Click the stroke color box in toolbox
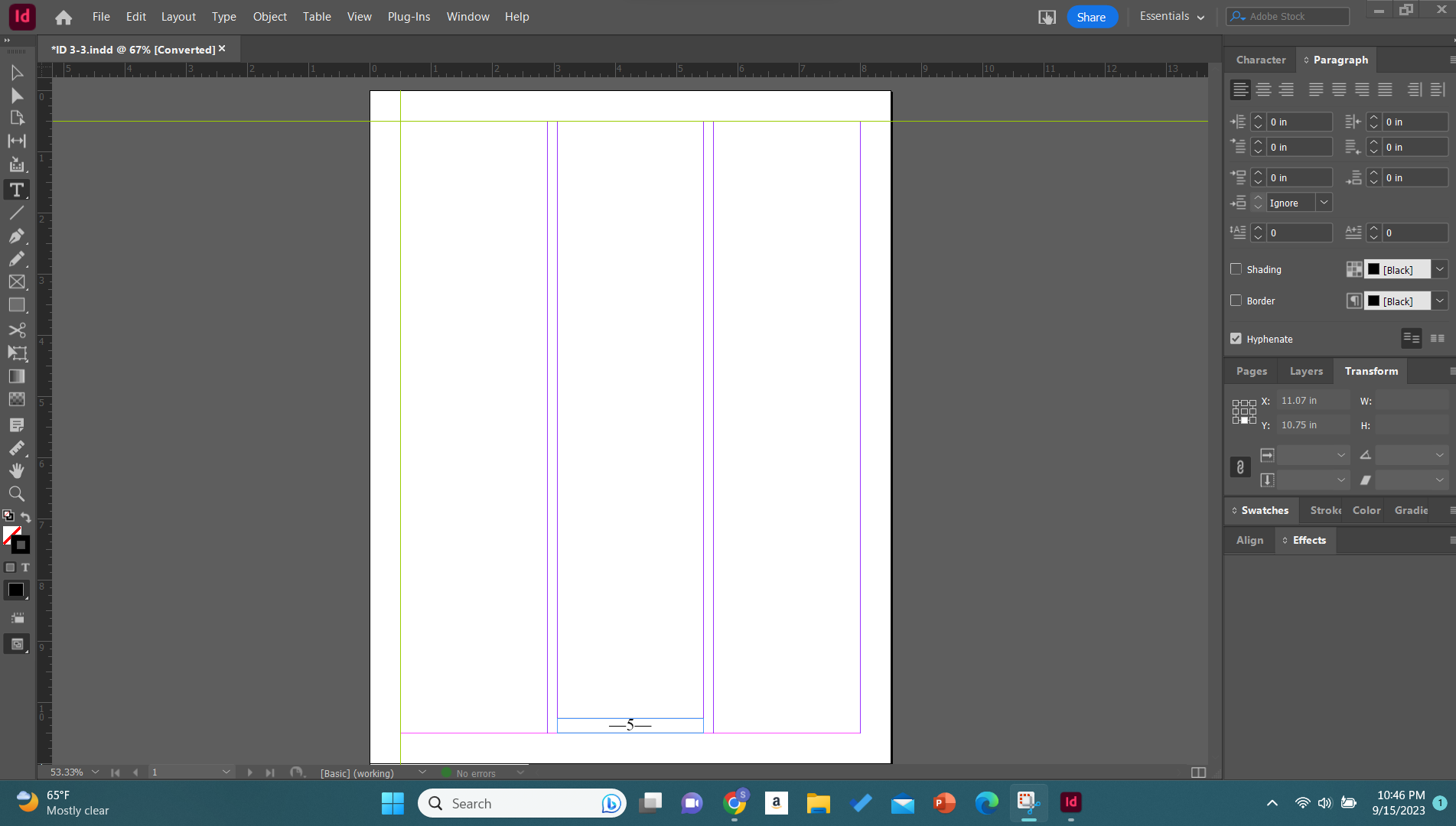1456x826 pixels. pyautogui.click(x=21, y=545)
